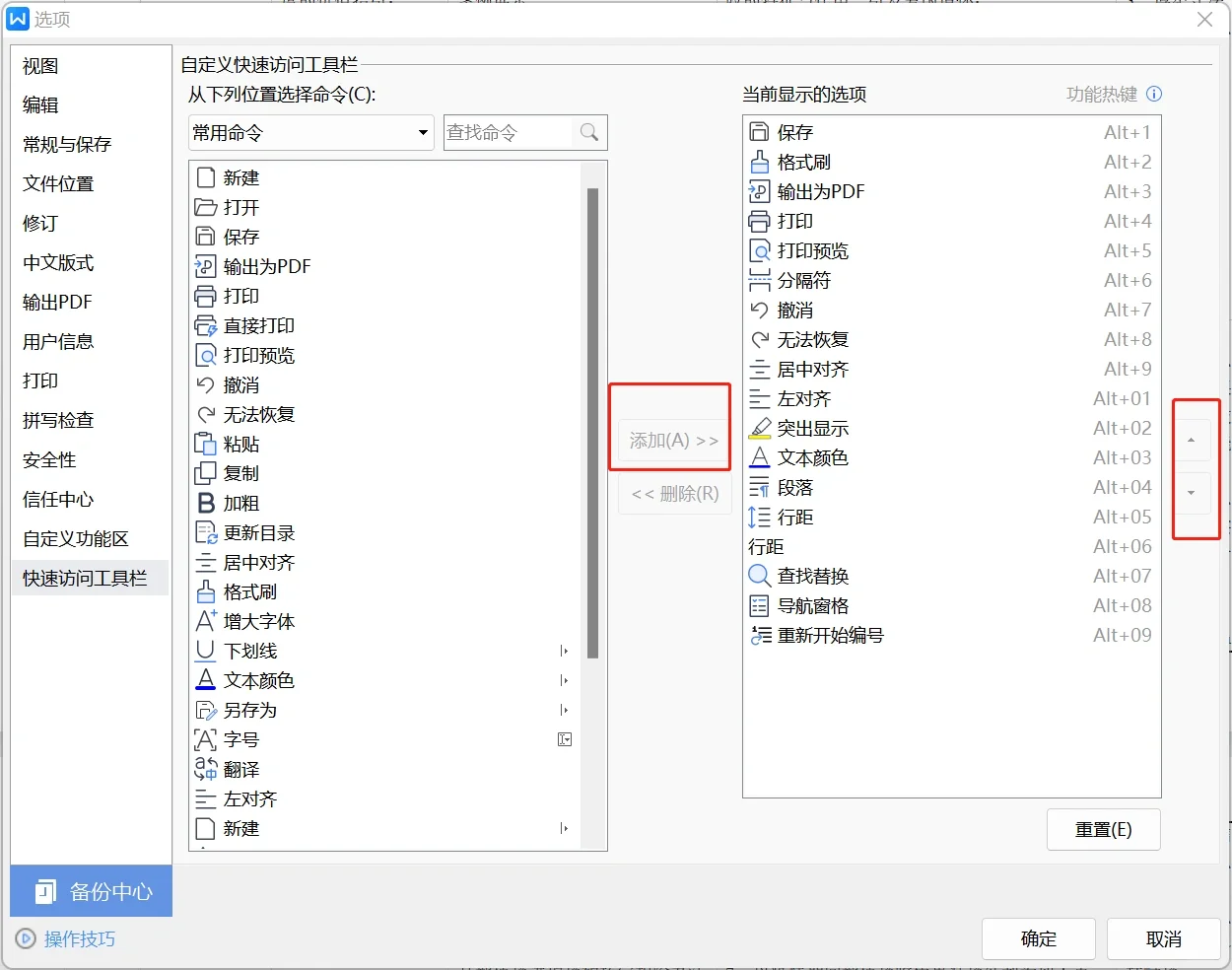Click the 打开 folder icon in the command list

pyautogui.click(x=205, y=207)
